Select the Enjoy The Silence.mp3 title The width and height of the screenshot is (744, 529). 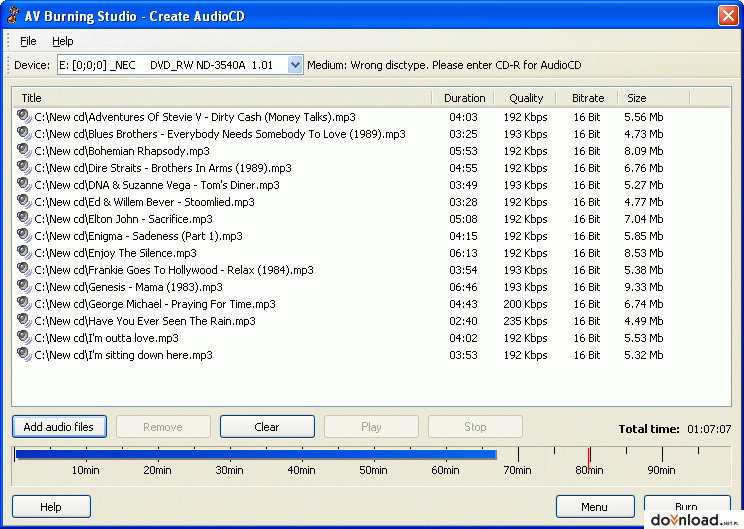(x=115, y=253)
